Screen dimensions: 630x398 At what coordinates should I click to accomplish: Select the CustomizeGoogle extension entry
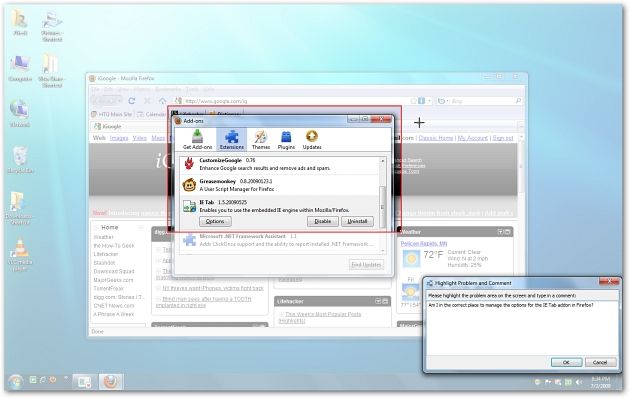click(x=280, y=164)
